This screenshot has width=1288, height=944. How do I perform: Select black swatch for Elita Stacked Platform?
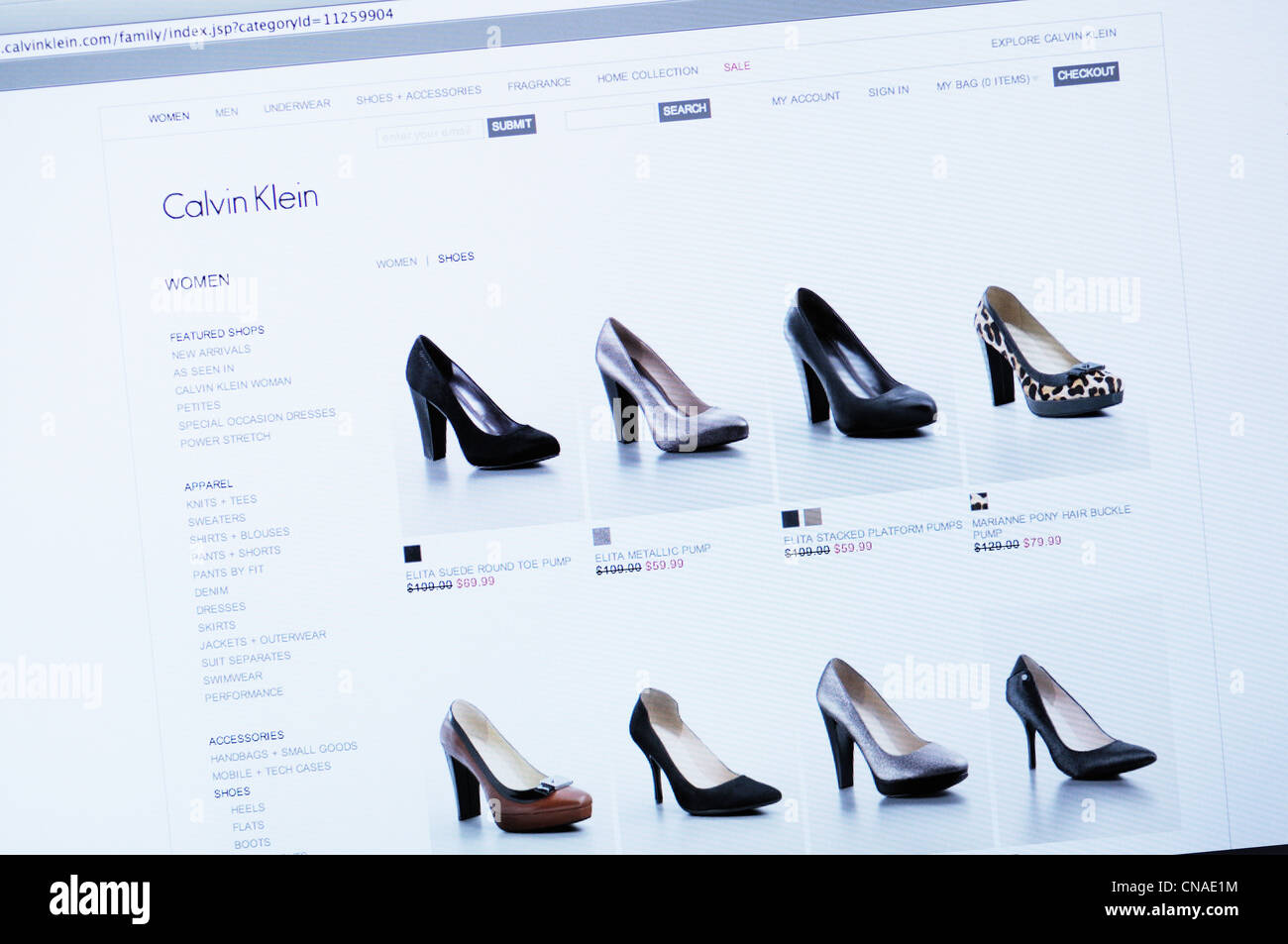[790, 518]
